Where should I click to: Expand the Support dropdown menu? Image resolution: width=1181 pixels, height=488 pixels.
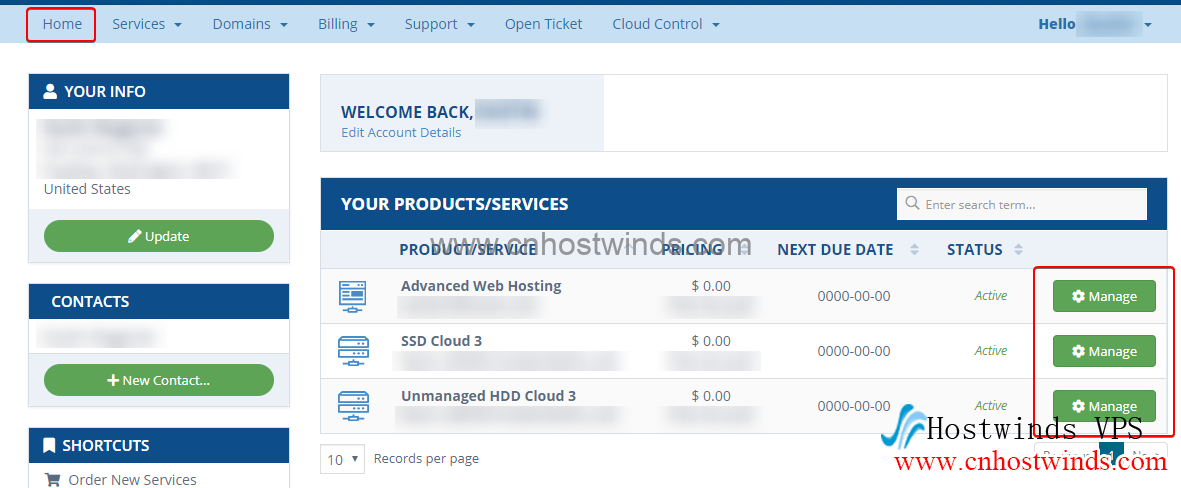440,24
